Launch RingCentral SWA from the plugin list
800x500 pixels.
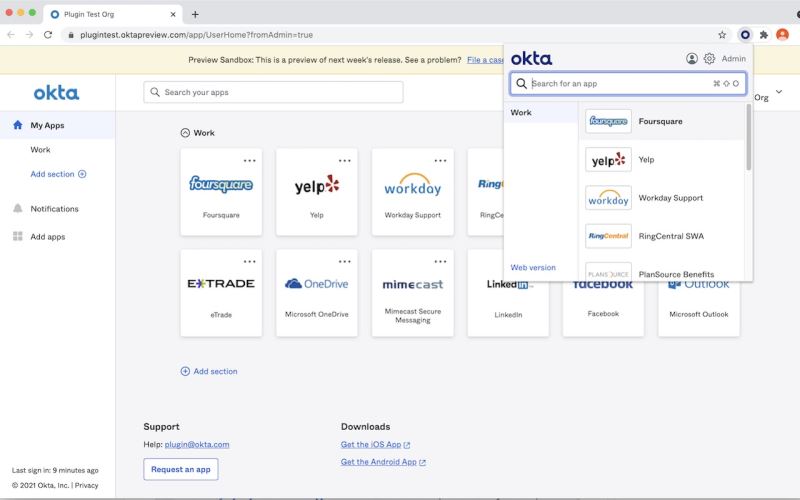coord(662,236)
